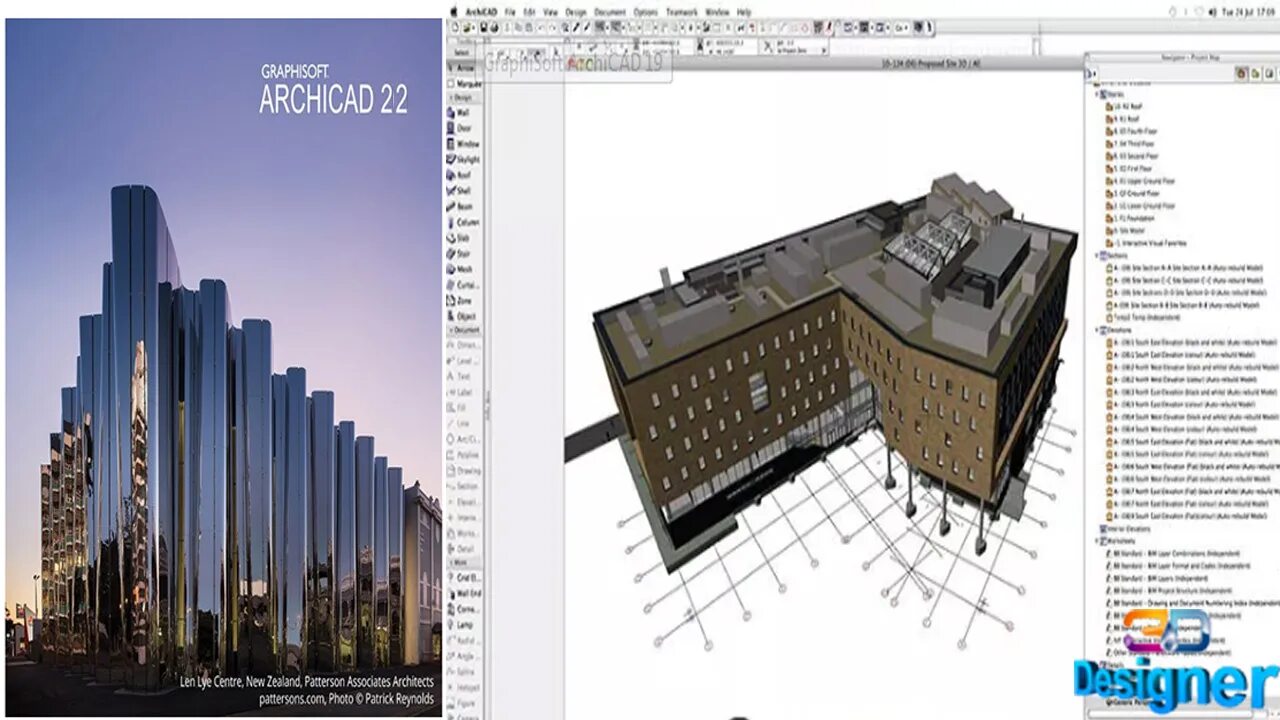This screenshot has width=1280, height=720.
Task: Select the Curtain Wall tool
Action: [x=465, y=285]
